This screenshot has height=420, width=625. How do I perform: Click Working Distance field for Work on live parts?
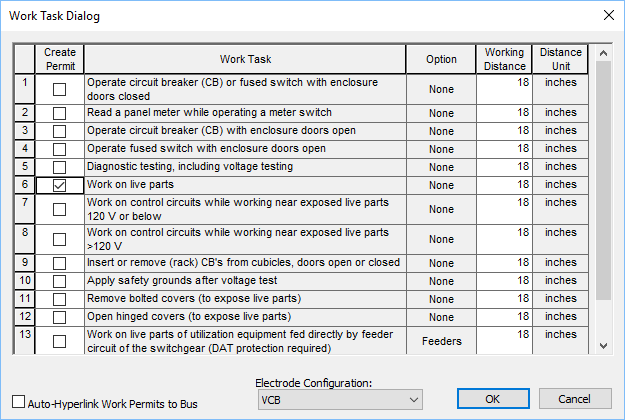(505, 185)
